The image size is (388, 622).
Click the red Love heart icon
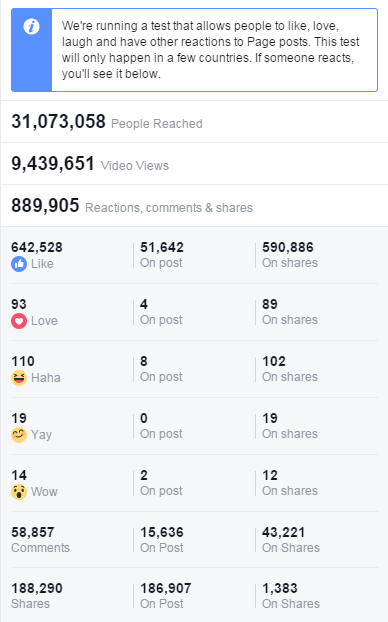(19, 321)
